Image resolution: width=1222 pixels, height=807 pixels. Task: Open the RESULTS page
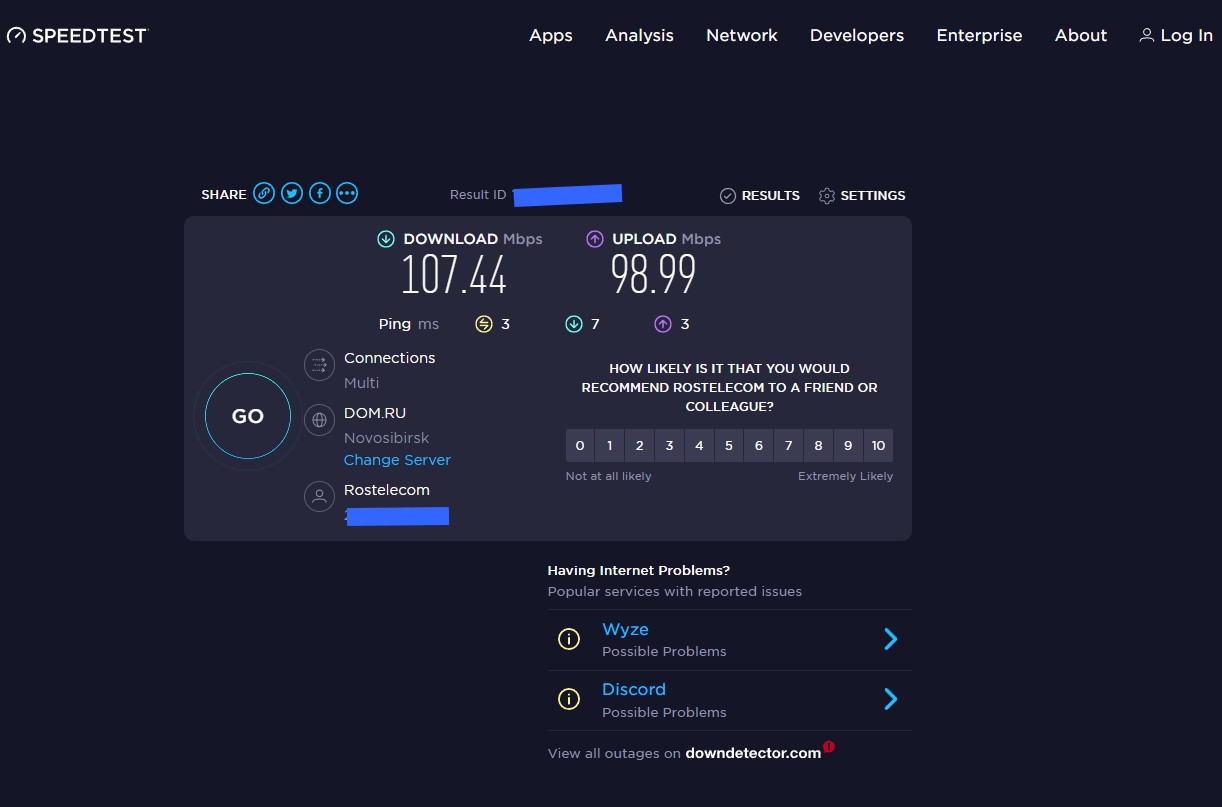[x=771, y=196]
